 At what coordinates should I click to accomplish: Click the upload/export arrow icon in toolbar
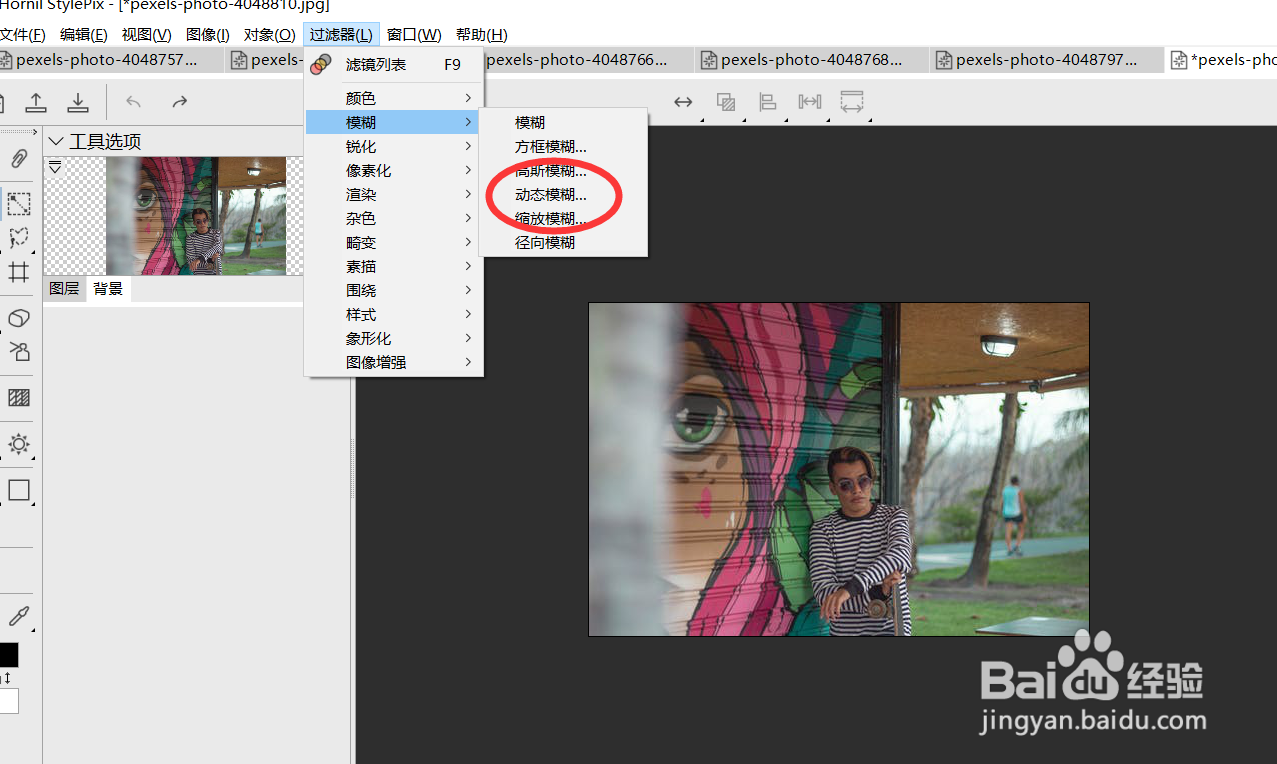(36, 102)
